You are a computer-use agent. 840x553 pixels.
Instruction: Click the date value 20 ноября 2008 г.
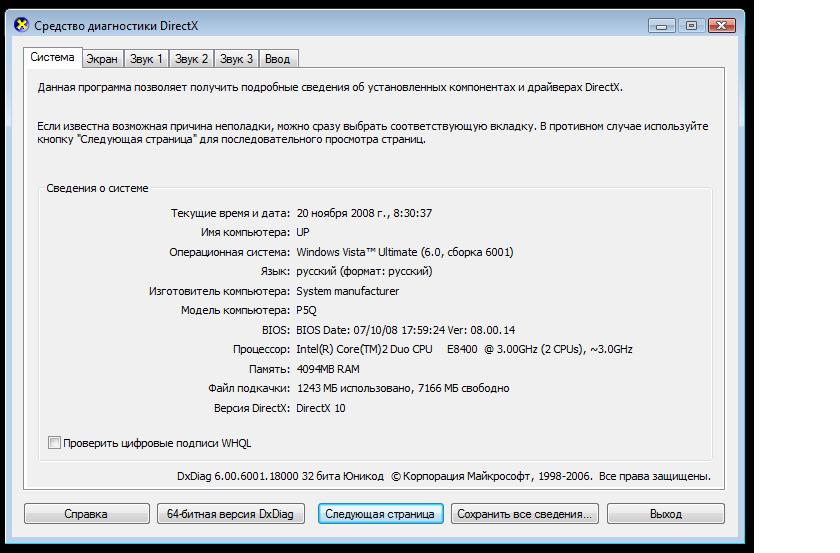click(364, 213)
